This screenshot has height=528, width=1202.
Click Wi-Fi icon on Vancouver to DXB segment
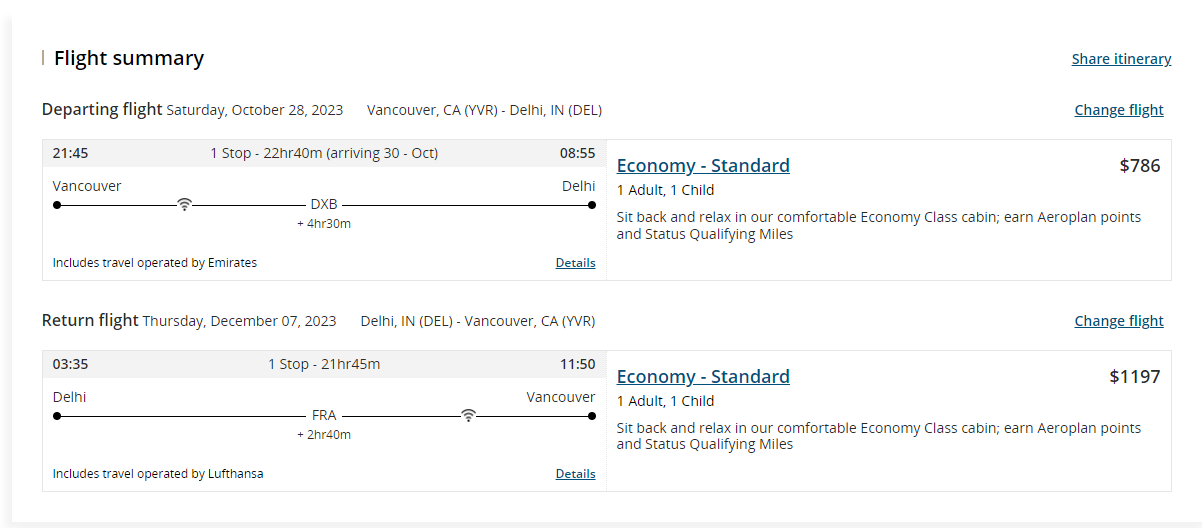pyautogui.click(x=184, y=204)
